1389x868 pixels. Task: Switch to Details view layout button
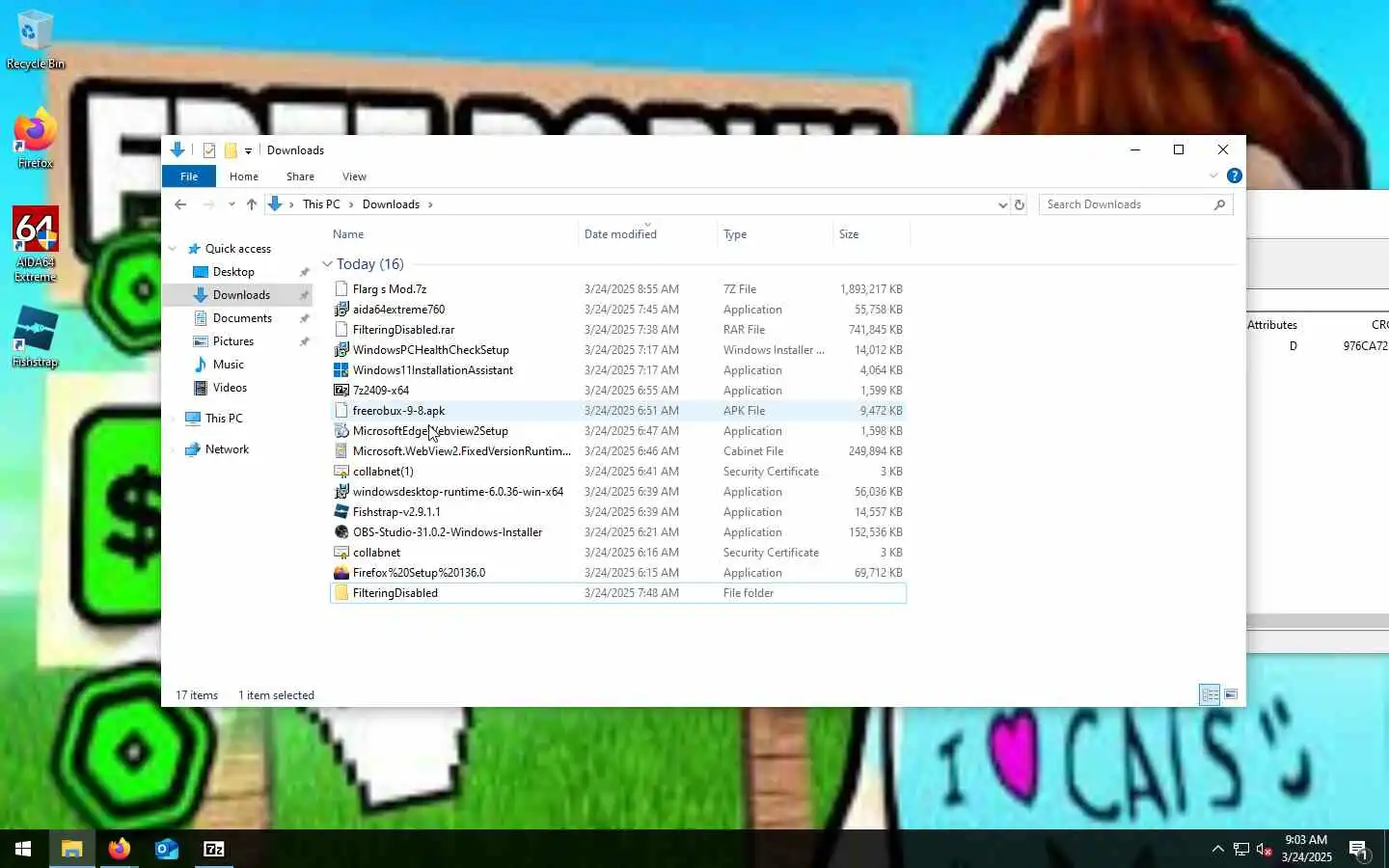(1210, 694)
